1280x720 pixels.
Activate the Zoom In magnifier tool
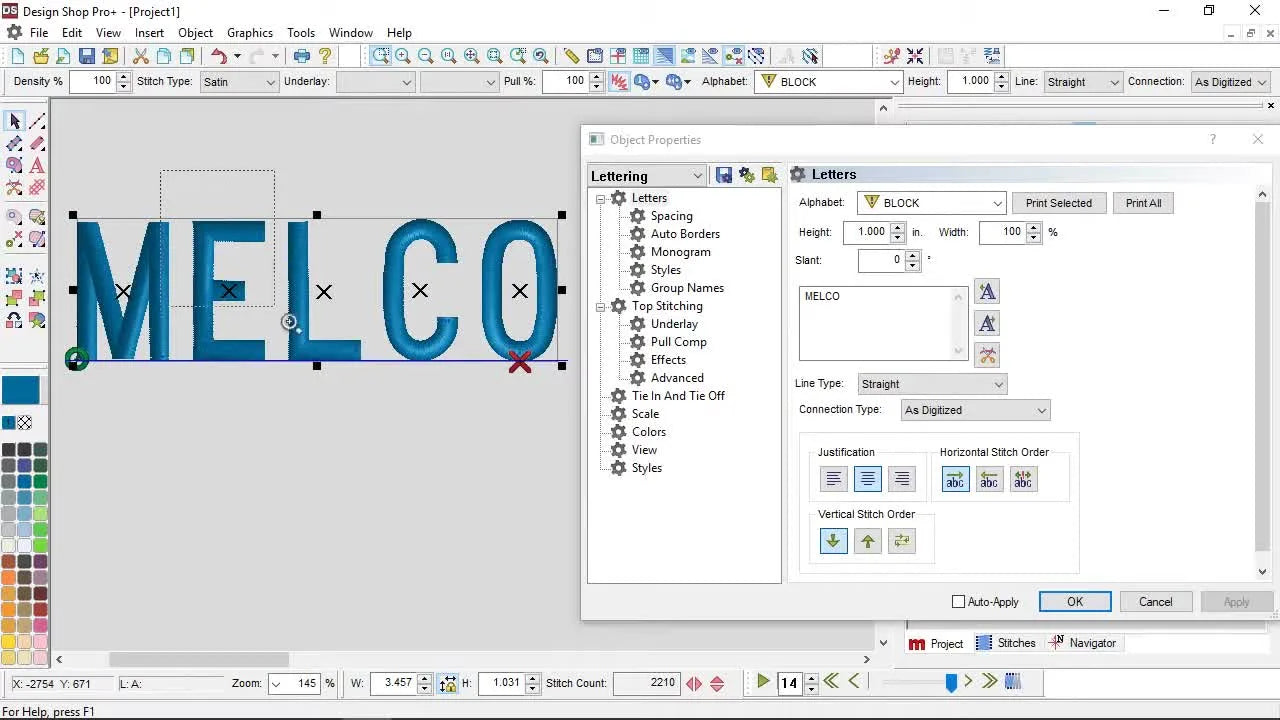pos(402,56)
